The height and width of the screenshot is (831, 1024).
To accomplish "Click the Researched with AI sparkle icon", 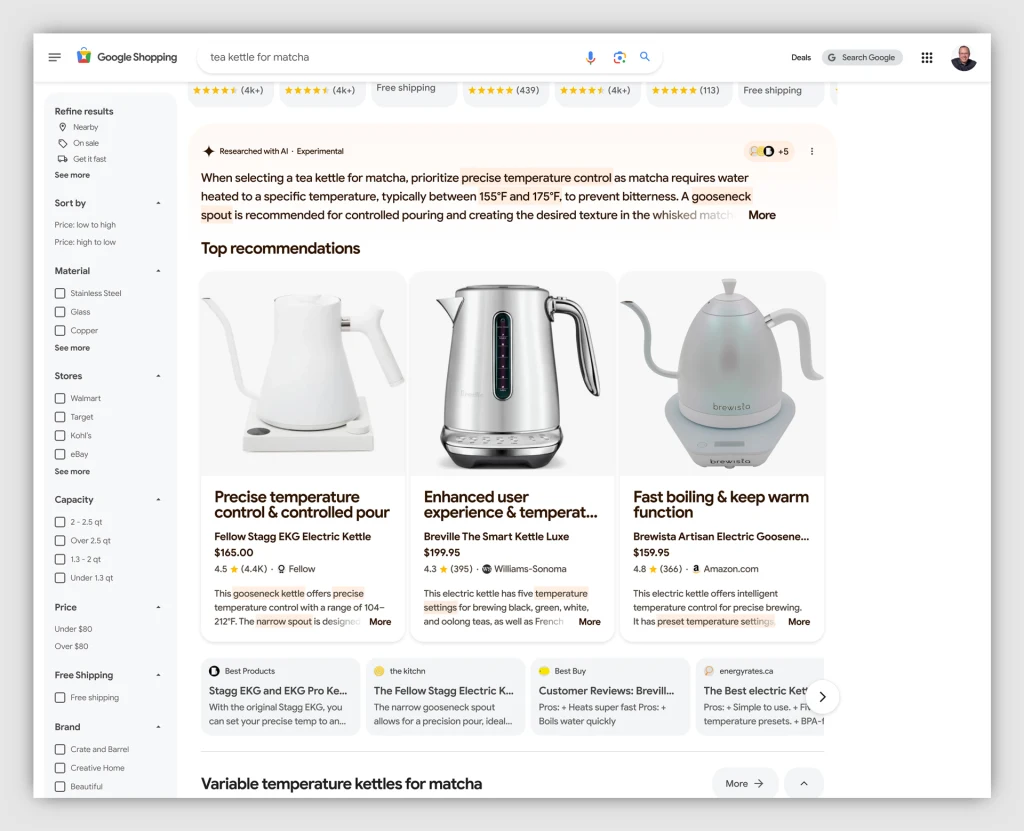I will (x=208, y=151).
